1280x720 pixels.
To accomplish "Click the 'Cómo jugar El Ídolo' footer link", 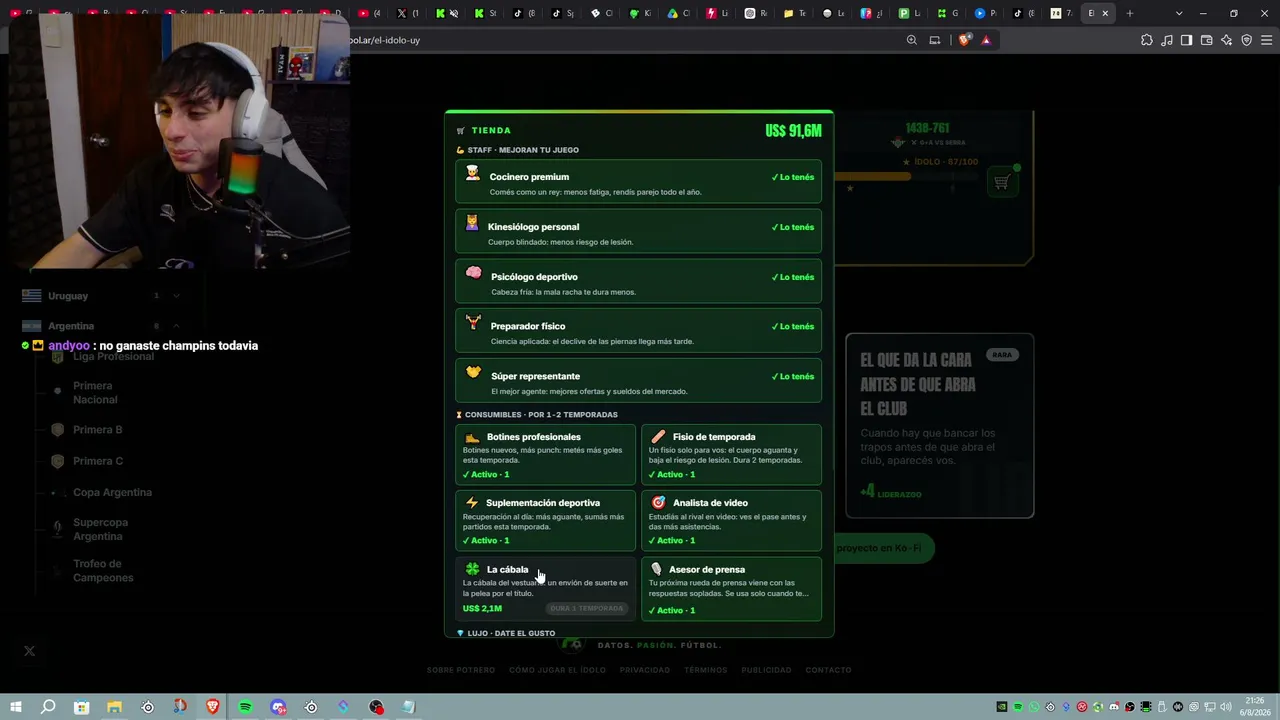I will 557,670.
